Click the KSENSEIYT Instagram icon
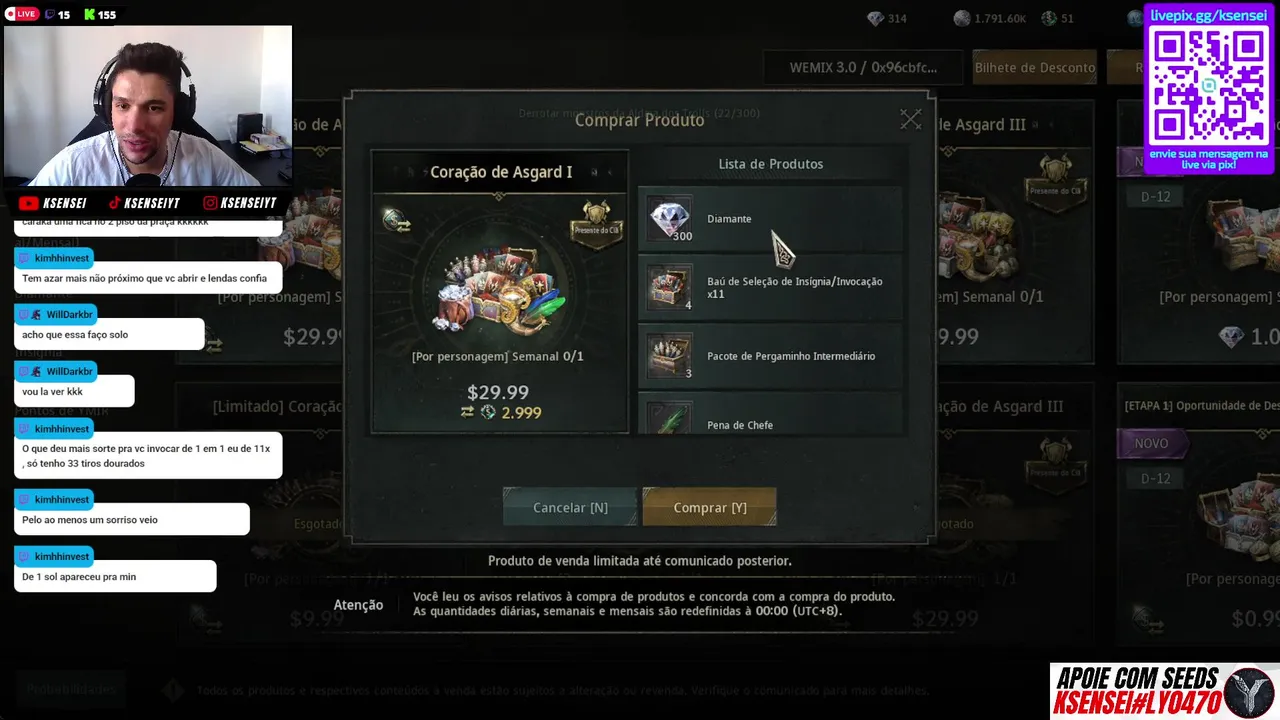 [x=209, y=203]
